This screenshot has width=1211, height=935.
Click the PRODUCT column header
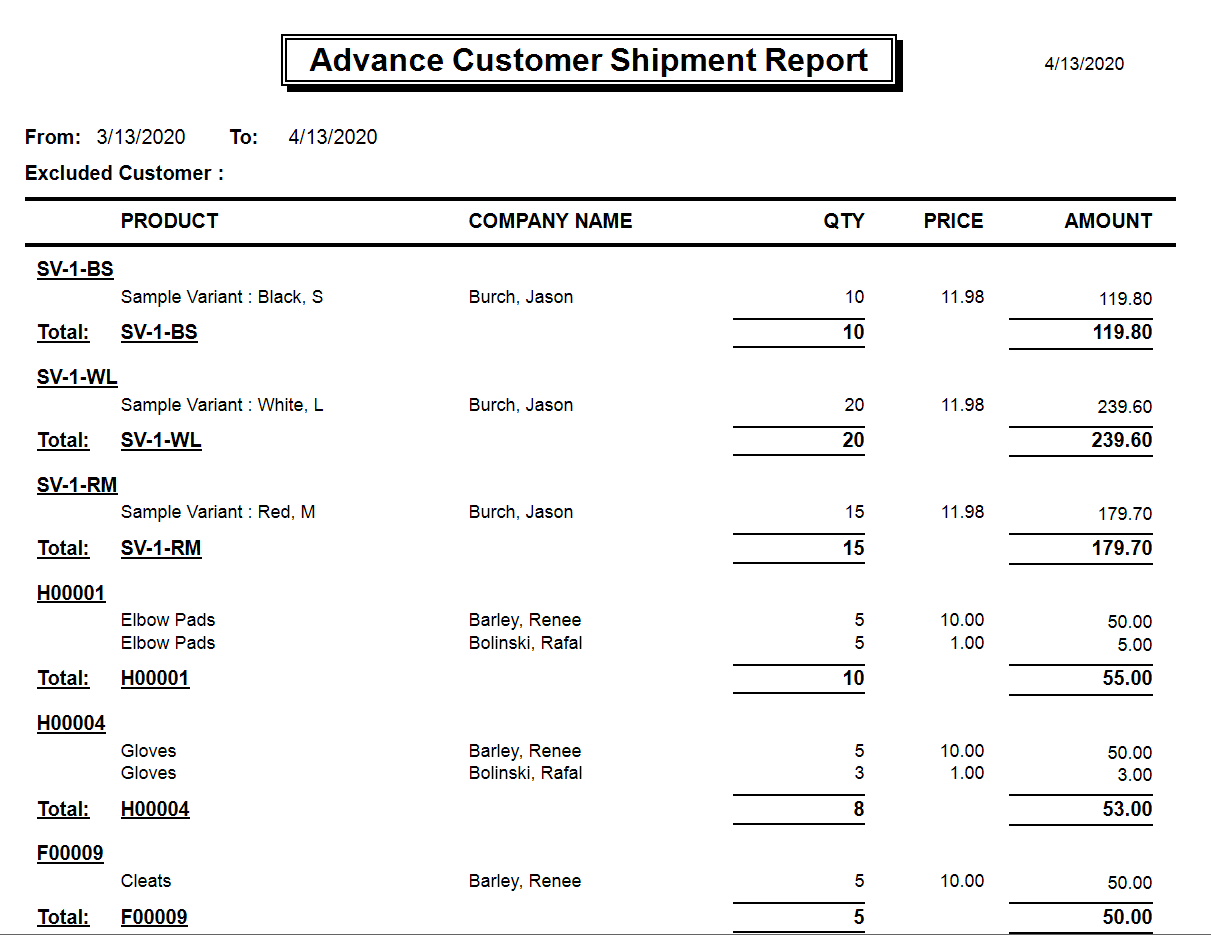click(x=169, y=221)
